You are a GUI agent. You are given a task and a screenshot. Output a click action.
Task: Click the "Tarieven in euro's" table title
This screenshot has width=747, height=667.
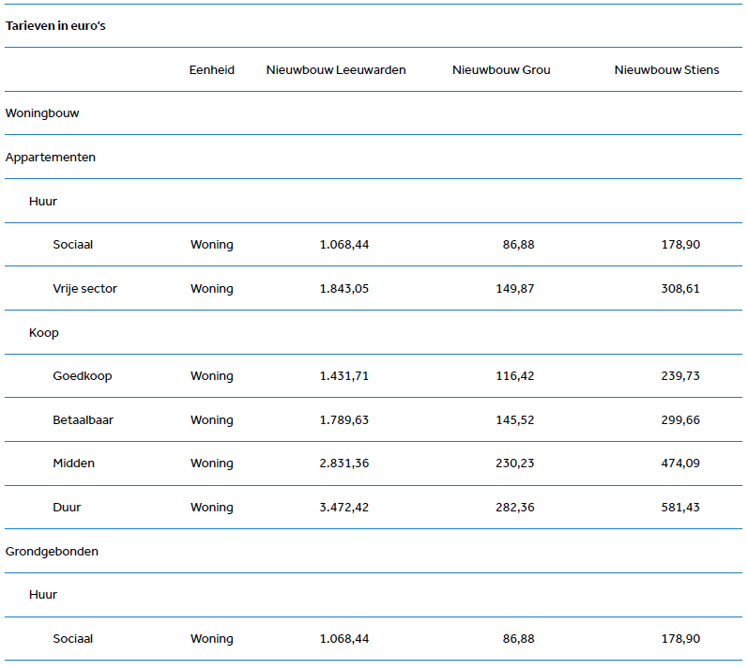pos(56,26)
